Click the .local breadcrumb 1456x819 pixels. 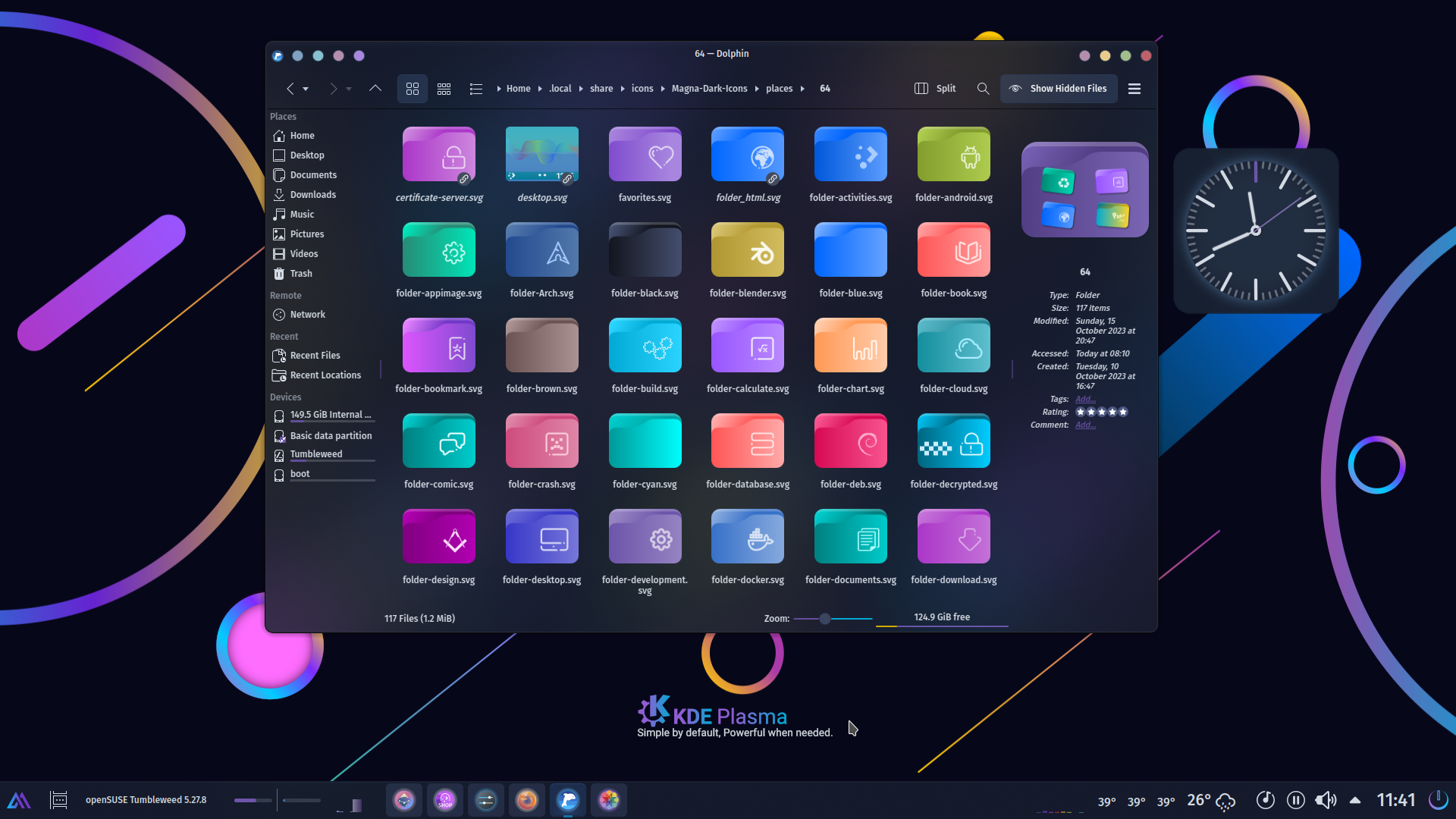click(x=560, y=89)
